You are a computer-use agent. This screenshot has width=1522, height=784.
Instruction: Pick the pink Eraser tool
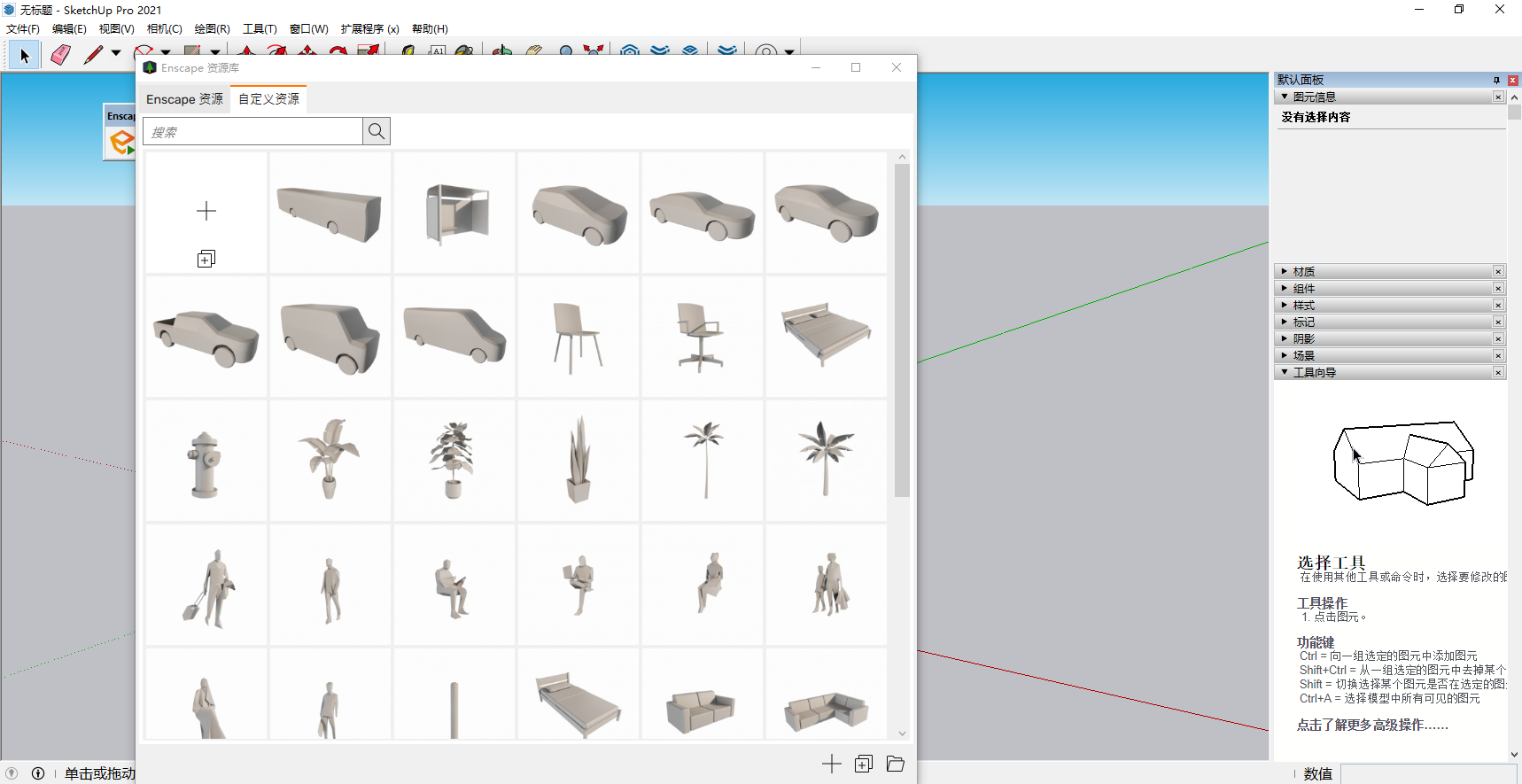(60, 55)
